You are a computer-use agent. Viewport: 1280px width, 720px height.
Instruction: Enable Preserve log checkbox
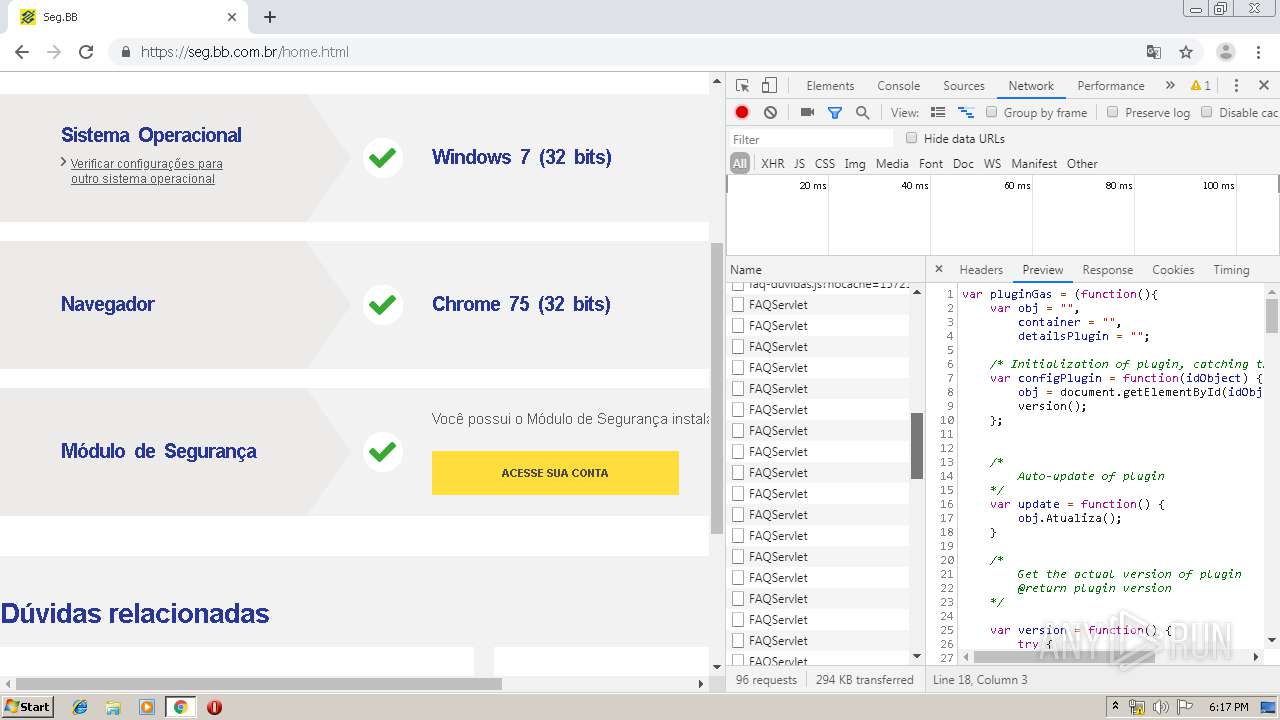click(x=1112, y=112)
